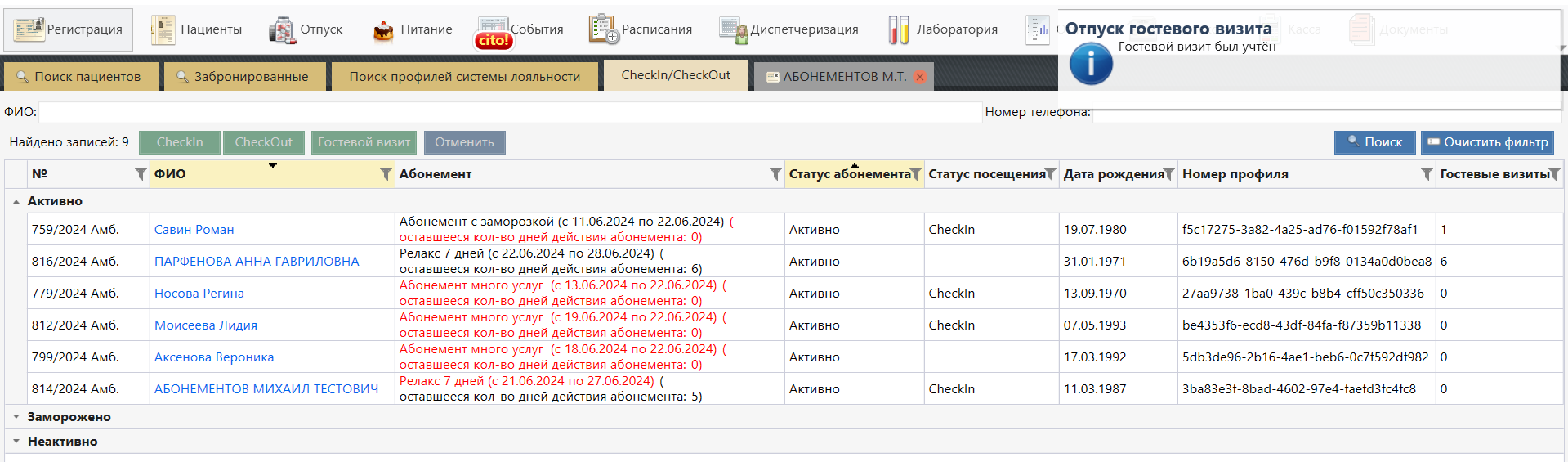This screenshot has width=1568, height=462.
Task: Open filter for ФИО column
Action: 386,174
